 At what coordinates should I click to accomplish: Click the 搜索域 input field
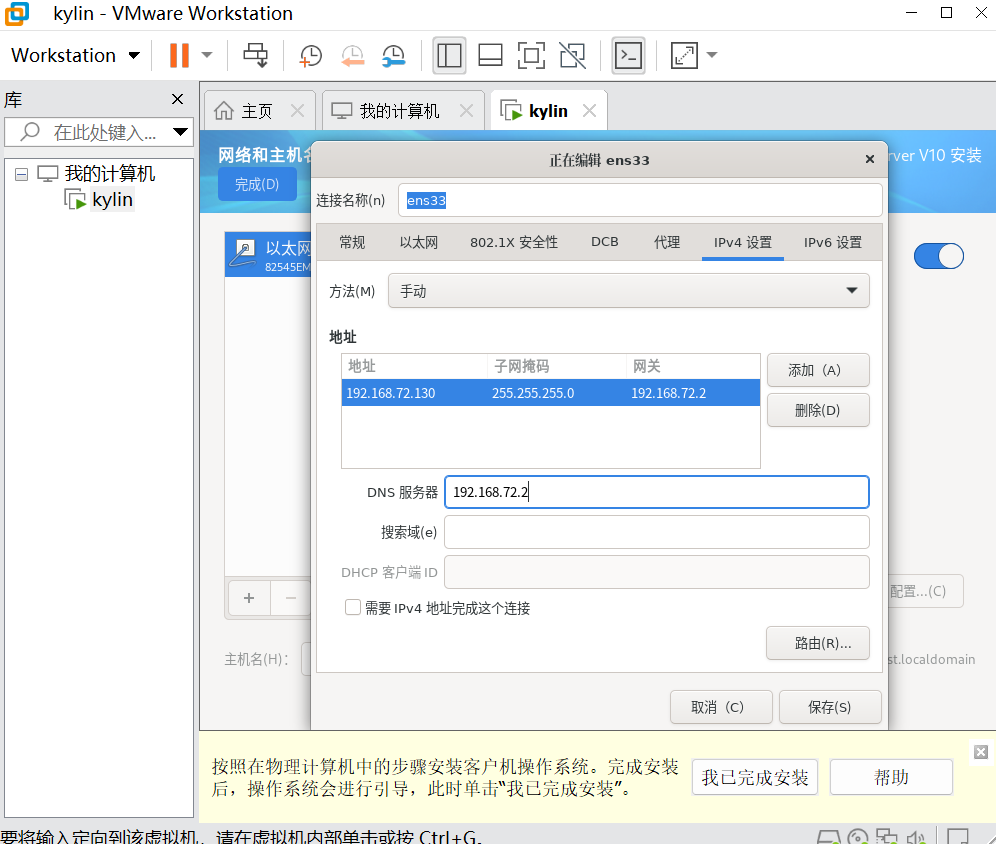[x=657, y=532]
